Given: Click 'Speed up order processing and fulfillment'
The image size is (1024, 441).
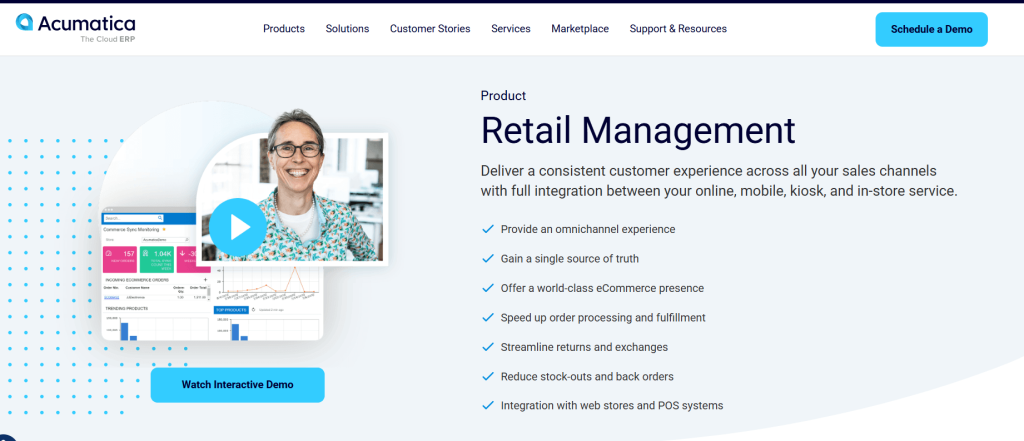Looking at the screenshot, I should [x=603, y=318].
